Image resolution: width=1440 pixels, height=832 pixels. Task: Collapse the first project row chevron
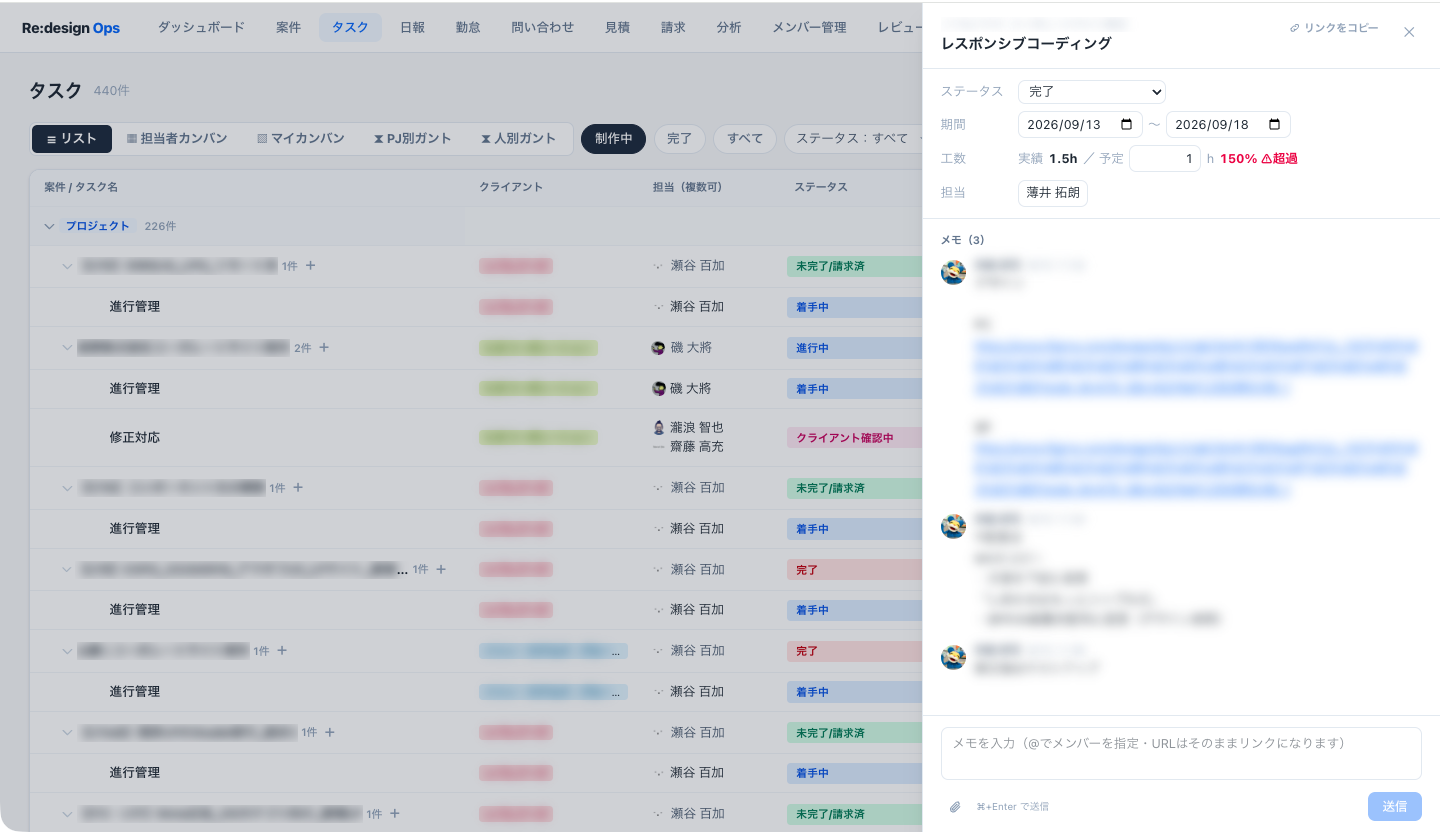[67, 266]
